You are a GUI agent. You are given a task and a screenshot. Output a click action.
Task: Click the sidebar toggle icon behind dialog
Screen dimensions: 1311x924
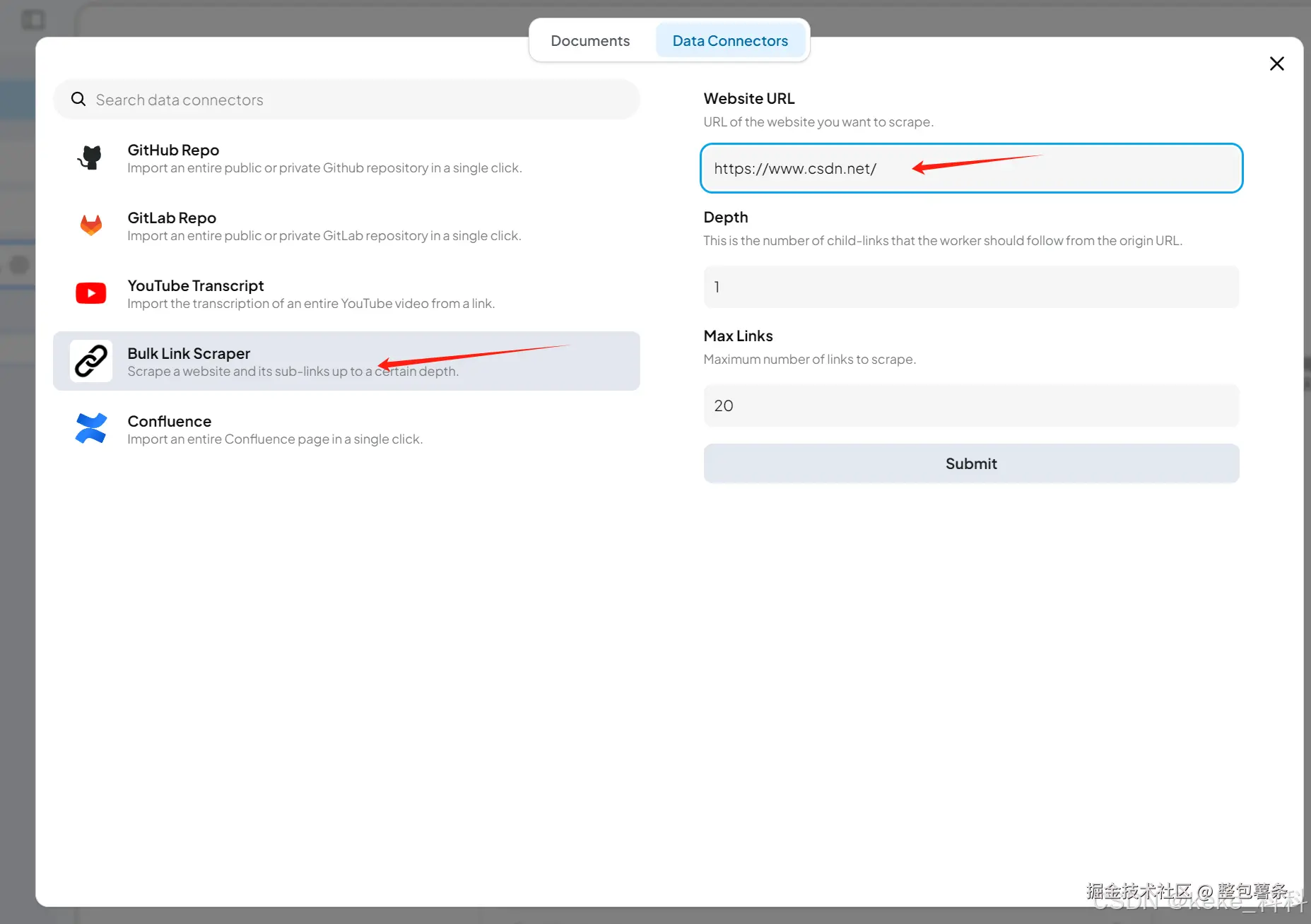click(33, 19)
